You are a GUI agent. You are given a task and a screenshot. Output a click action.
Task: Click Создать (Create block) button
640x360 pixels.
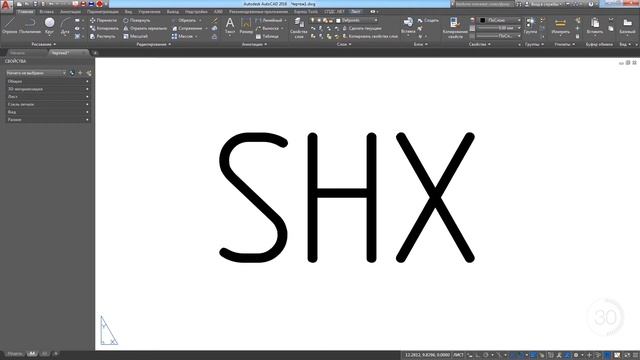point(428,20)
